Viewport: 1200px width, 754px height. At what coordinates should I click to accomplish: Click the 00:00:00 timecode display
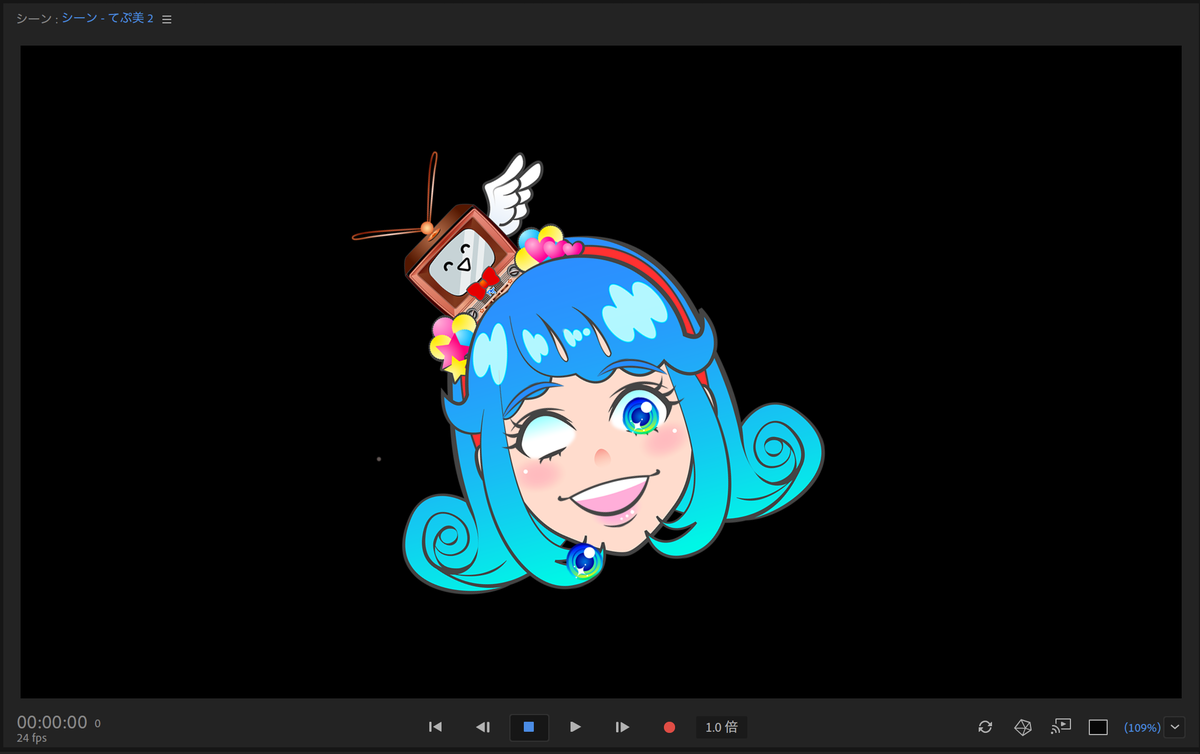[x=52, y=722]
